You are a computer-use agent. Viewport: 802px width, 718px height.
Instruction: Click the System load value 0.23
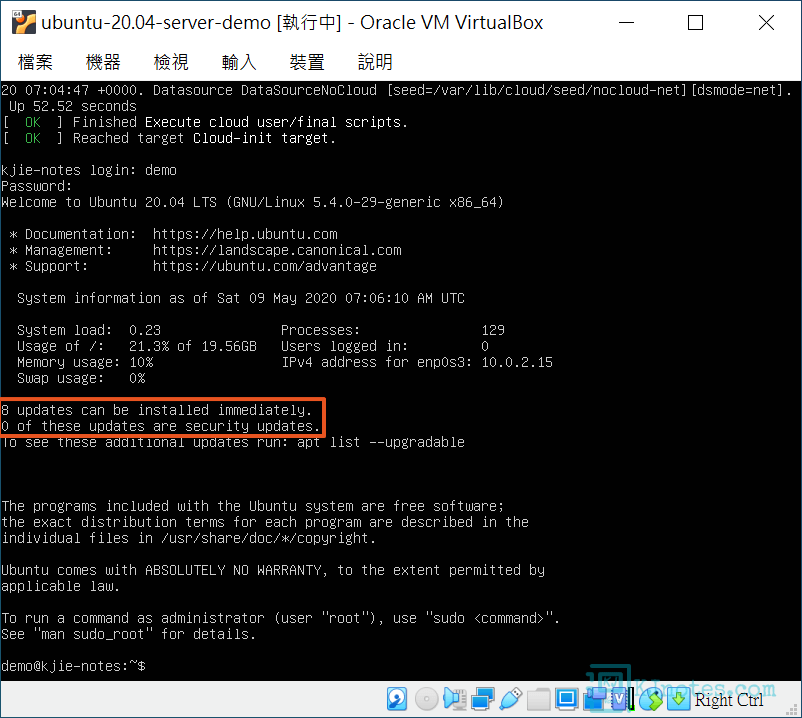tap(145, 330)
